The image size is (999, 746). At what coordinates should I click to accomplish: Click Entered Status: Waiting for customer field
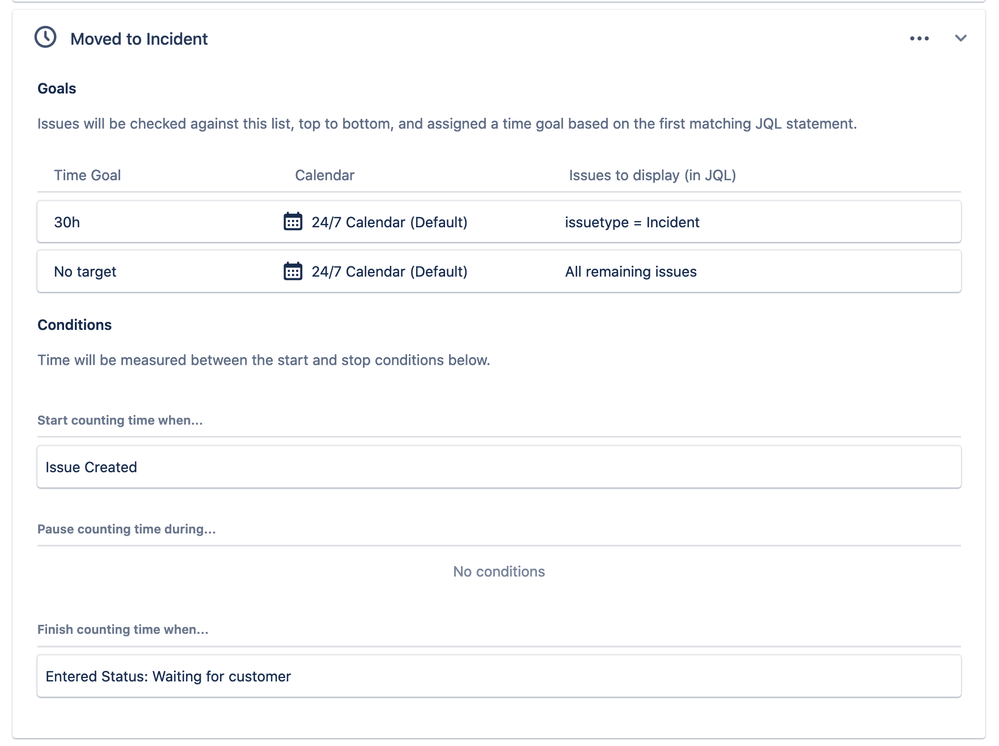click(x=498, y=676)
